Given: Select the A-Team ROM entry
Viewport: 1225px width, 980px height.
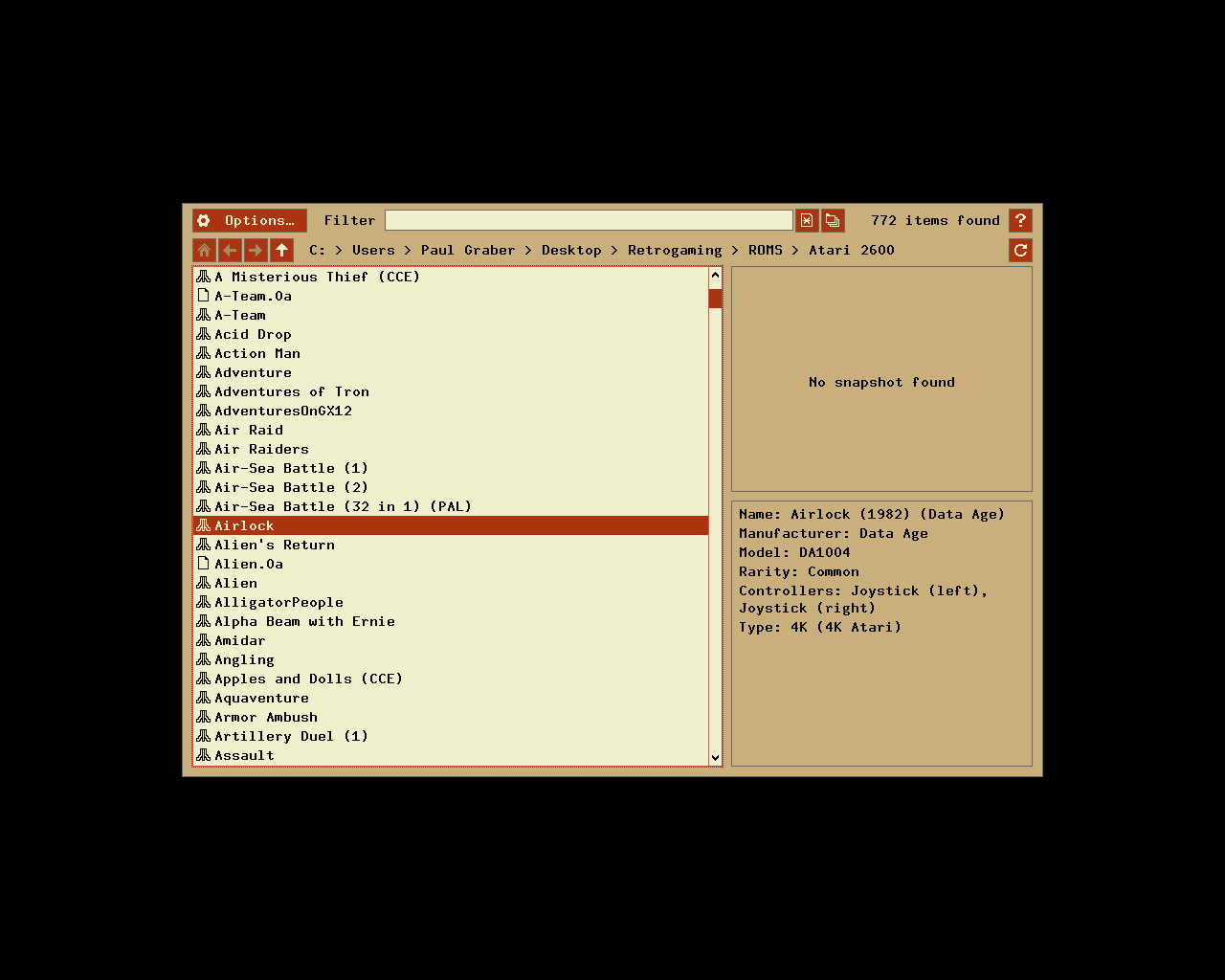Looking at the screenshot, I should (x=451, y=315).
